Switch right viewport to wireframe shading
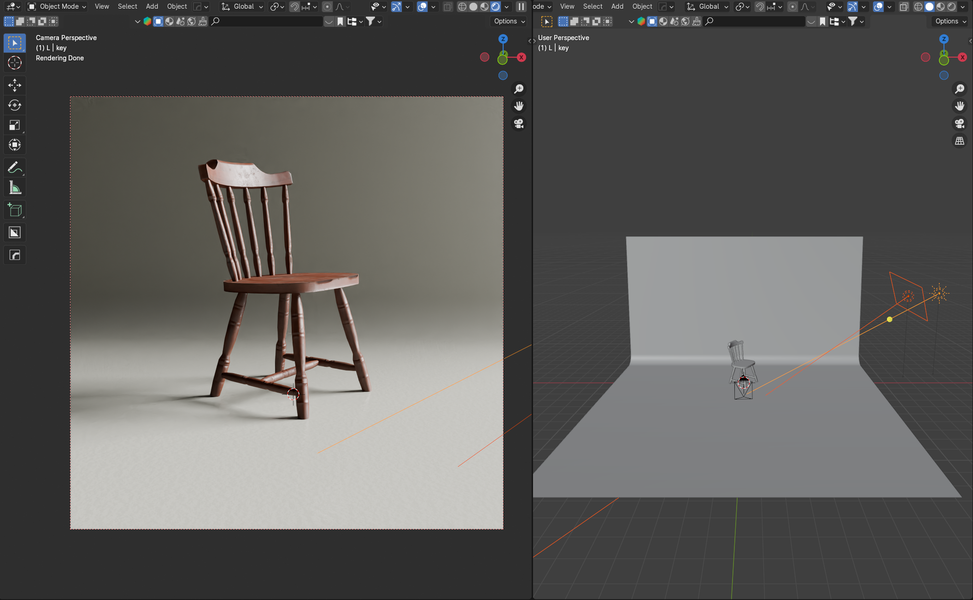 (x=918, y=6)
